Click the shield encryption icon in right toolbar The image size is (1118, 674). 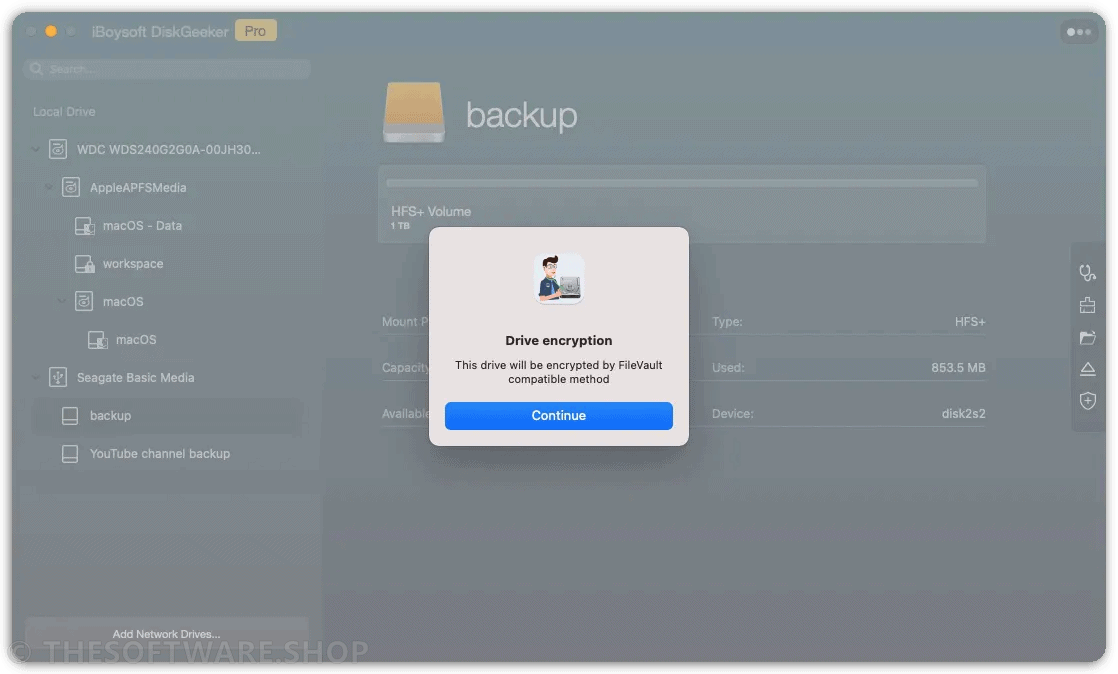tap(1087, 401)
